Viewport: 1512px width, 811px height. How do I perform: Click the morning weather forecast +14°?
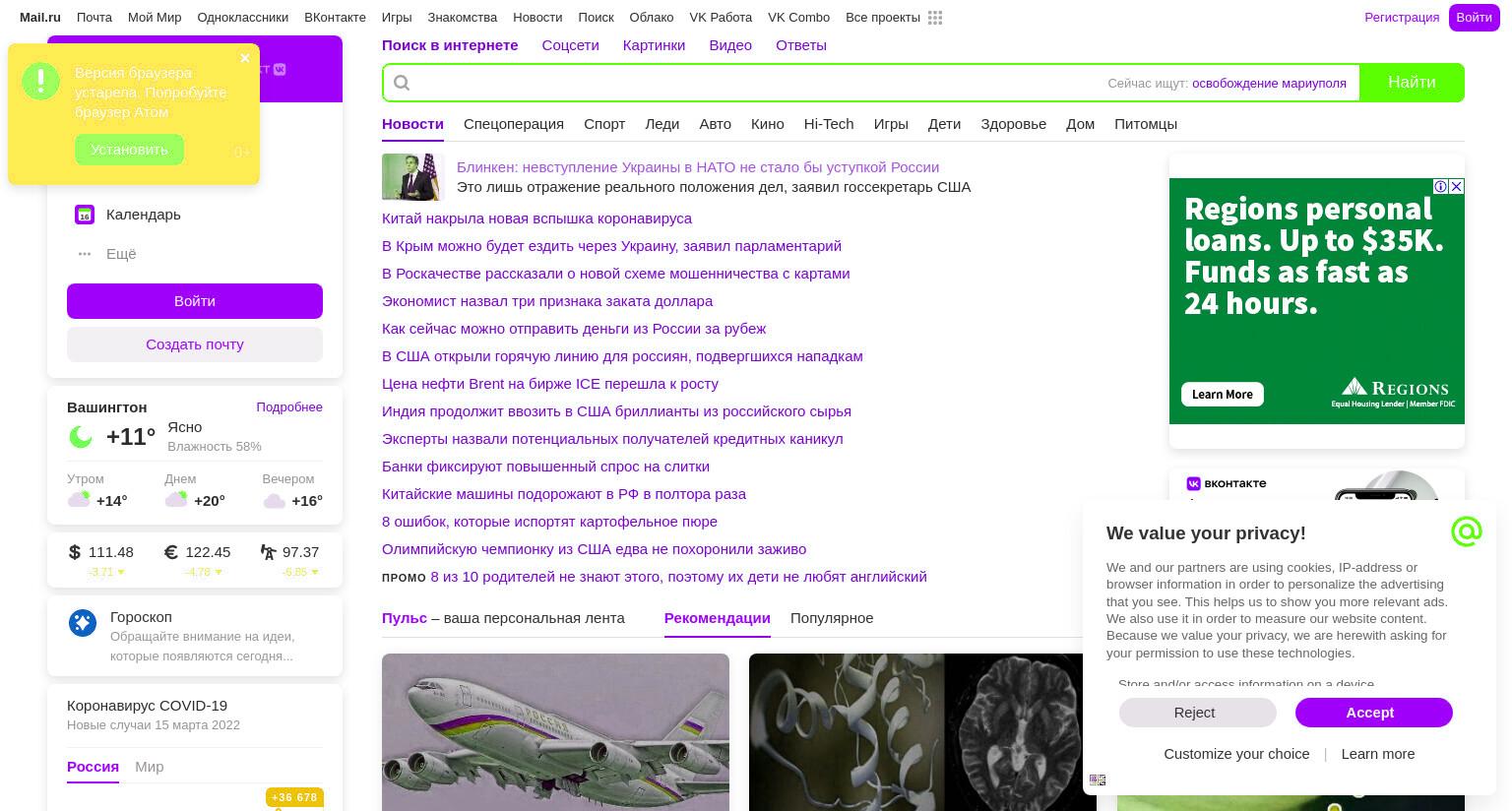click(x=98, y=500)
